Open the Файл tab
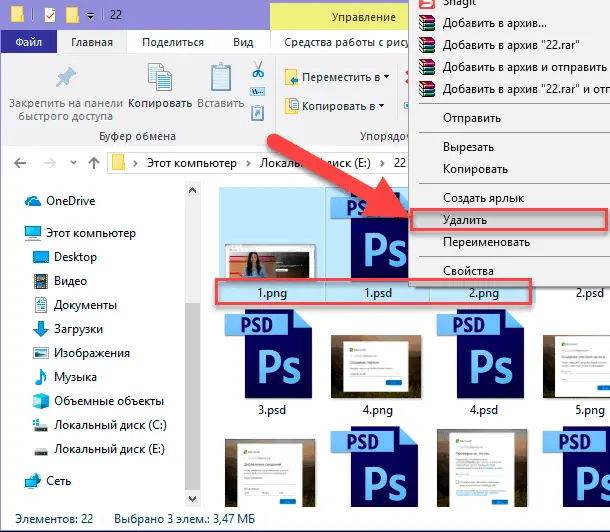Viewport: 610px width, 532px height. point(29,42)
